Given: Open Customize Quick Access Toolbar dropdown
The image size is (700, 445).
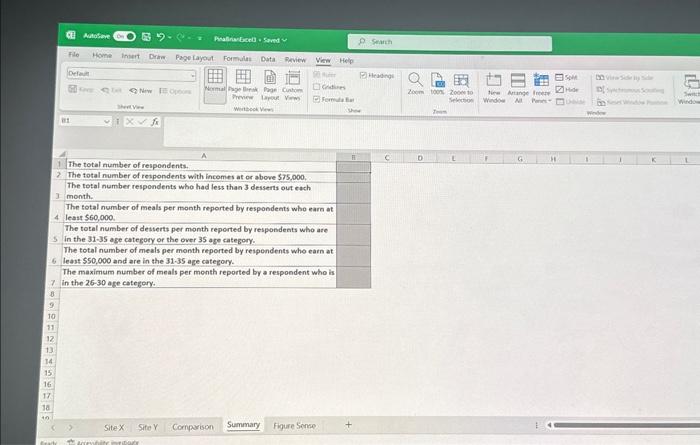Looking at the screenshot, I should (200, 38).
